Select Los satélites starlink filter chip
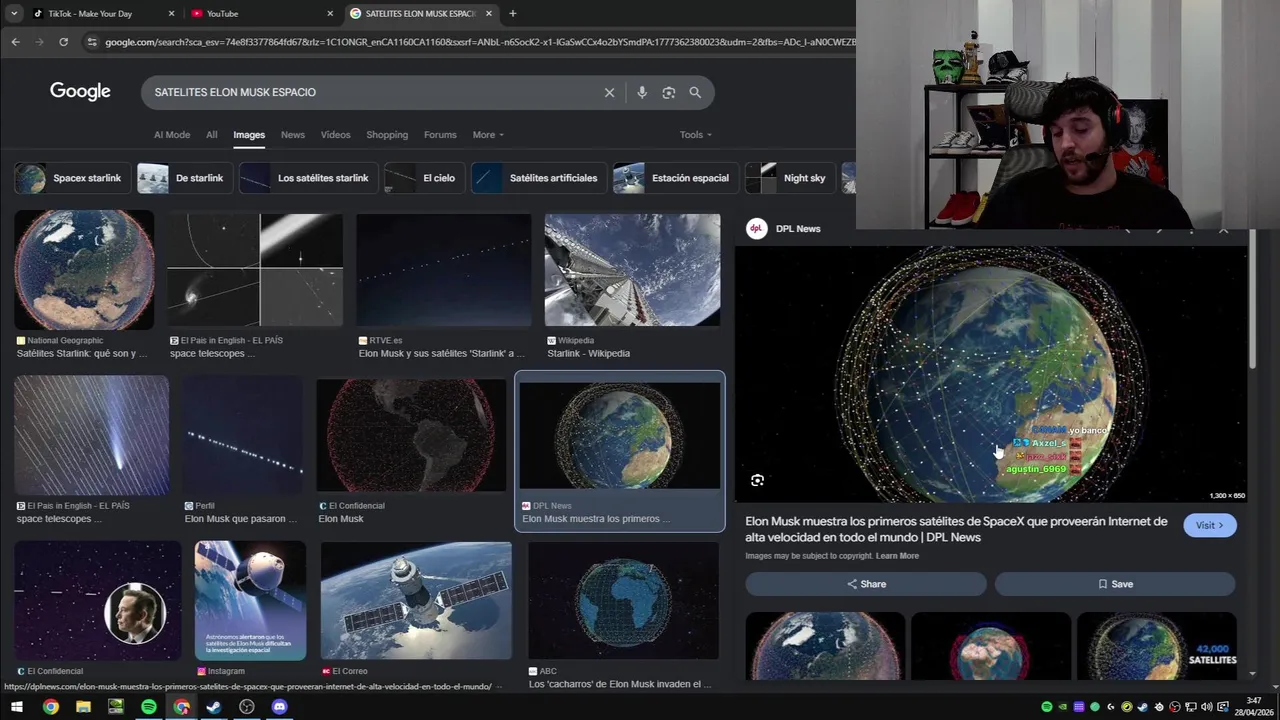This screenshot has width=1280, height=720. pos(309,178)
